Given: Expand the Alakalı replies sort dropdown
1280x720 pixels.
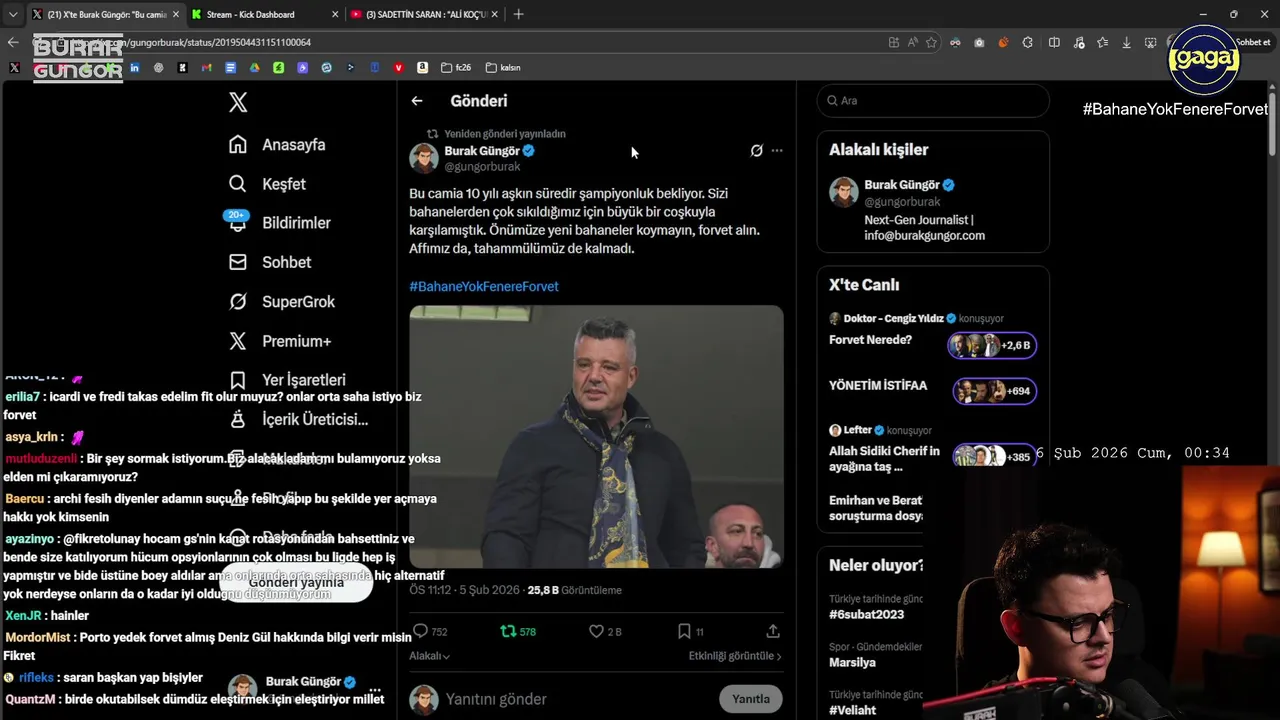Looking at the screenshot, I should click(429, 656).
